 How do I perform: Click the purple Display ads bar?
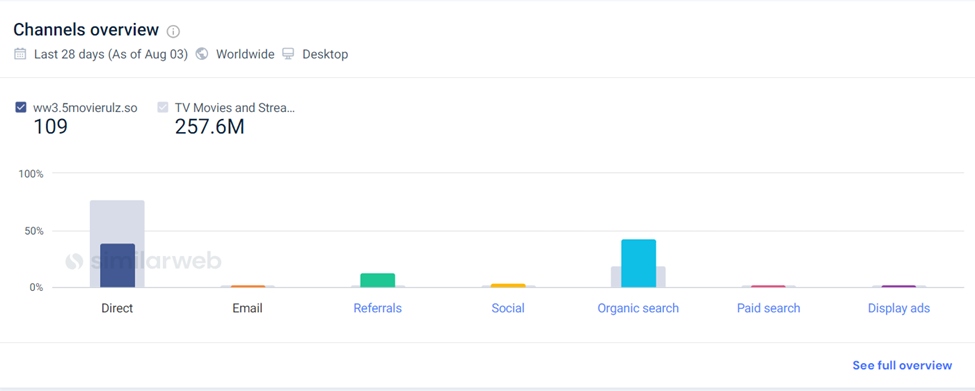[x=899, y=286]
